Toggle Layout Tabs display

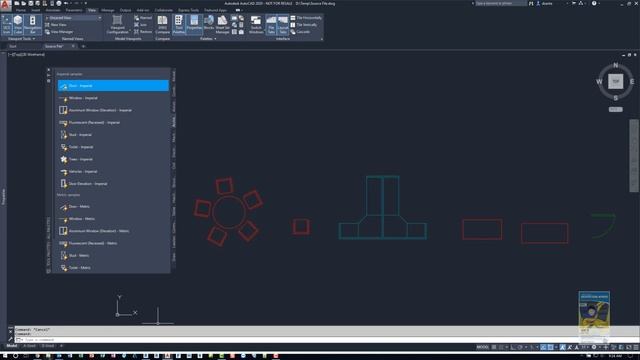coord(283,25)
